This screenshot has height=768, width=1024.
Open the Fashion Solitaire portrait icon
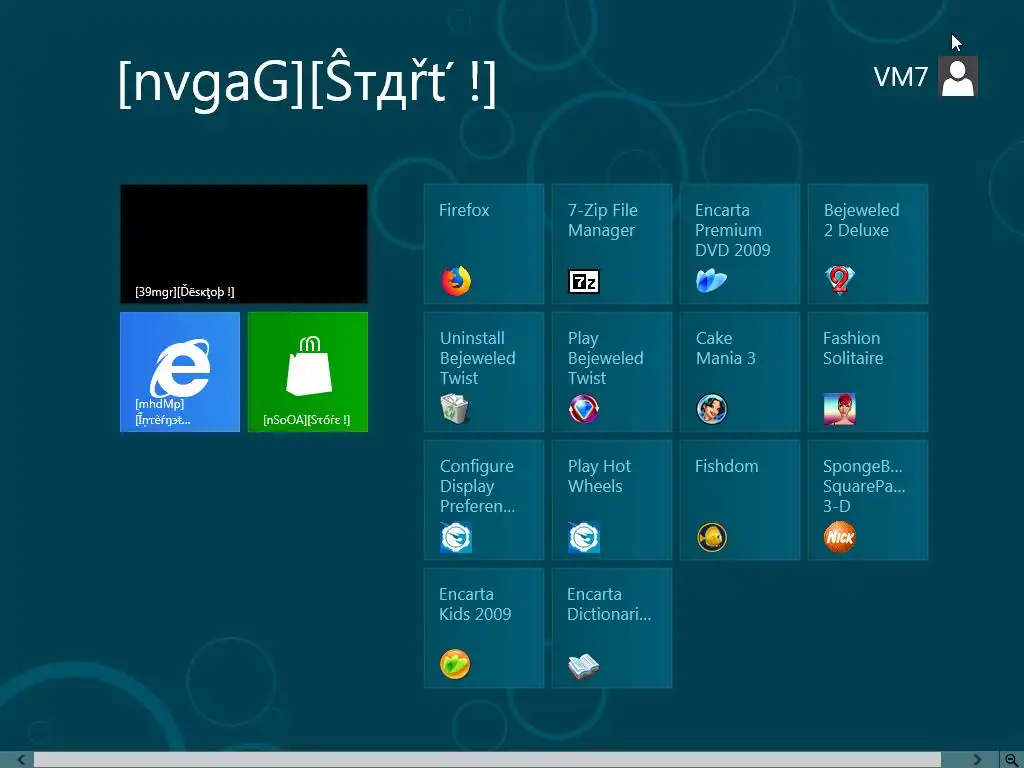click(840, 409)
